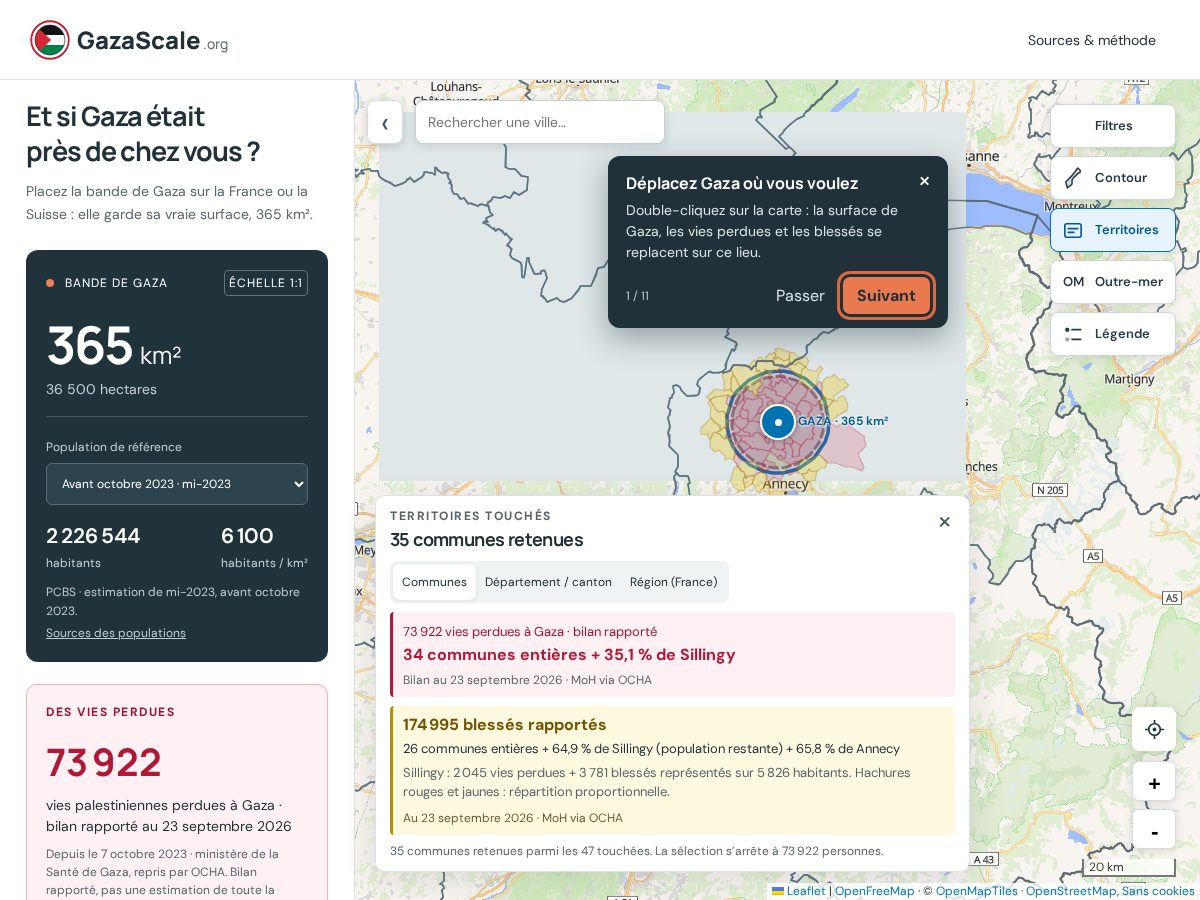Click the "73 922" lives lost figure
Image resolution: width=1200 pixels, height=900 pixels.
tap(104, 763)
